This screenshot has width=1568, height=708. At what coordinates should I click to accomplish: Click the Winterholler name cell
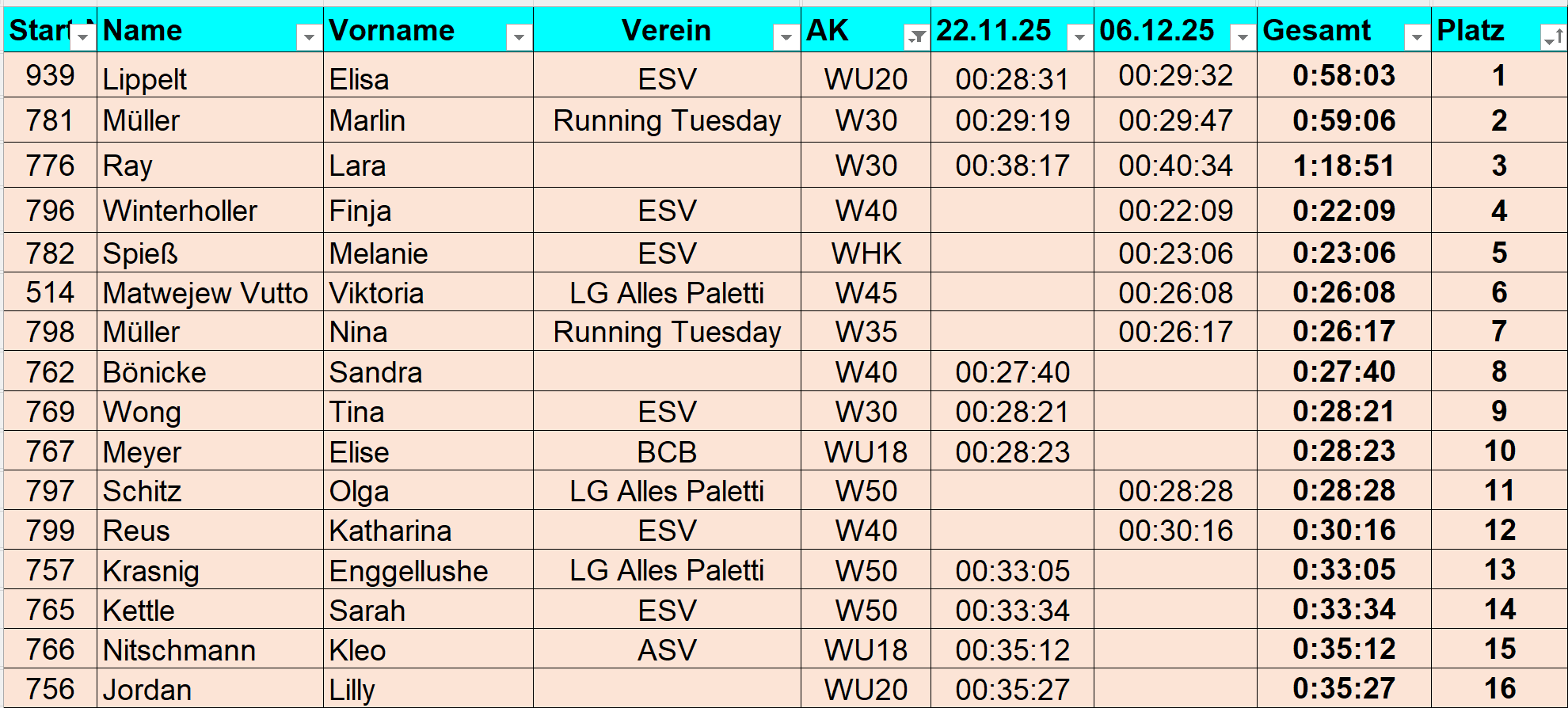point(181,211)
